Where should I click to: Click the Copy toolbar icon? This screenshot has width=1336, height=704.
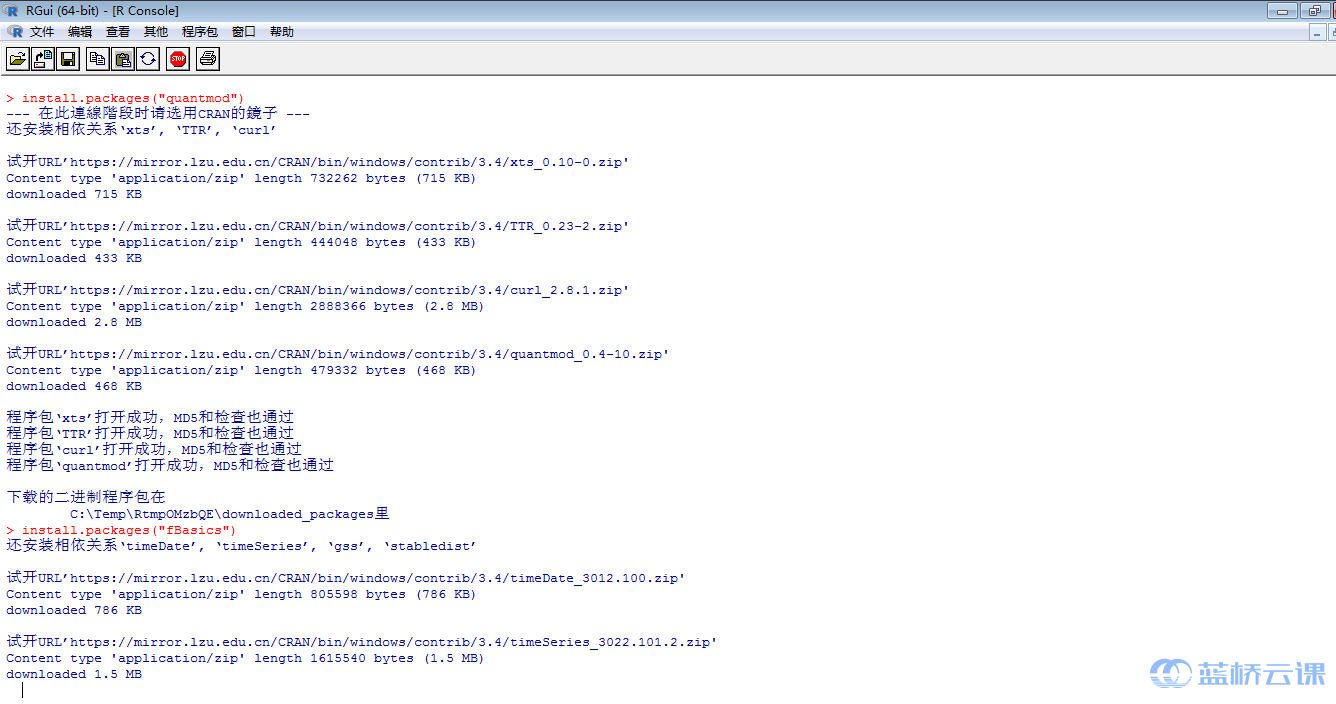pos(97,59)
